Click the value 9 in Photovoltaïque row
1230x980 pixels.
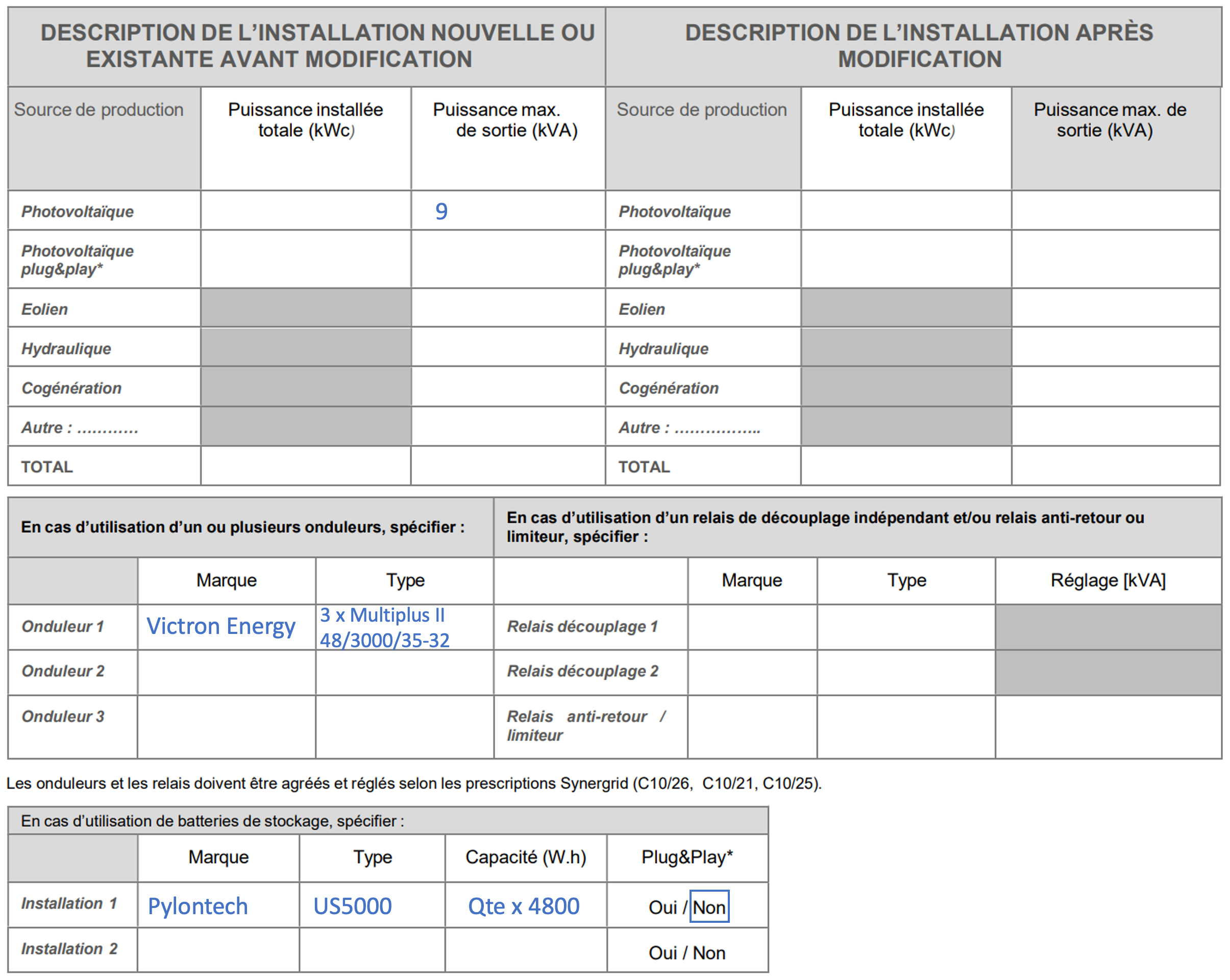[441, 212]
